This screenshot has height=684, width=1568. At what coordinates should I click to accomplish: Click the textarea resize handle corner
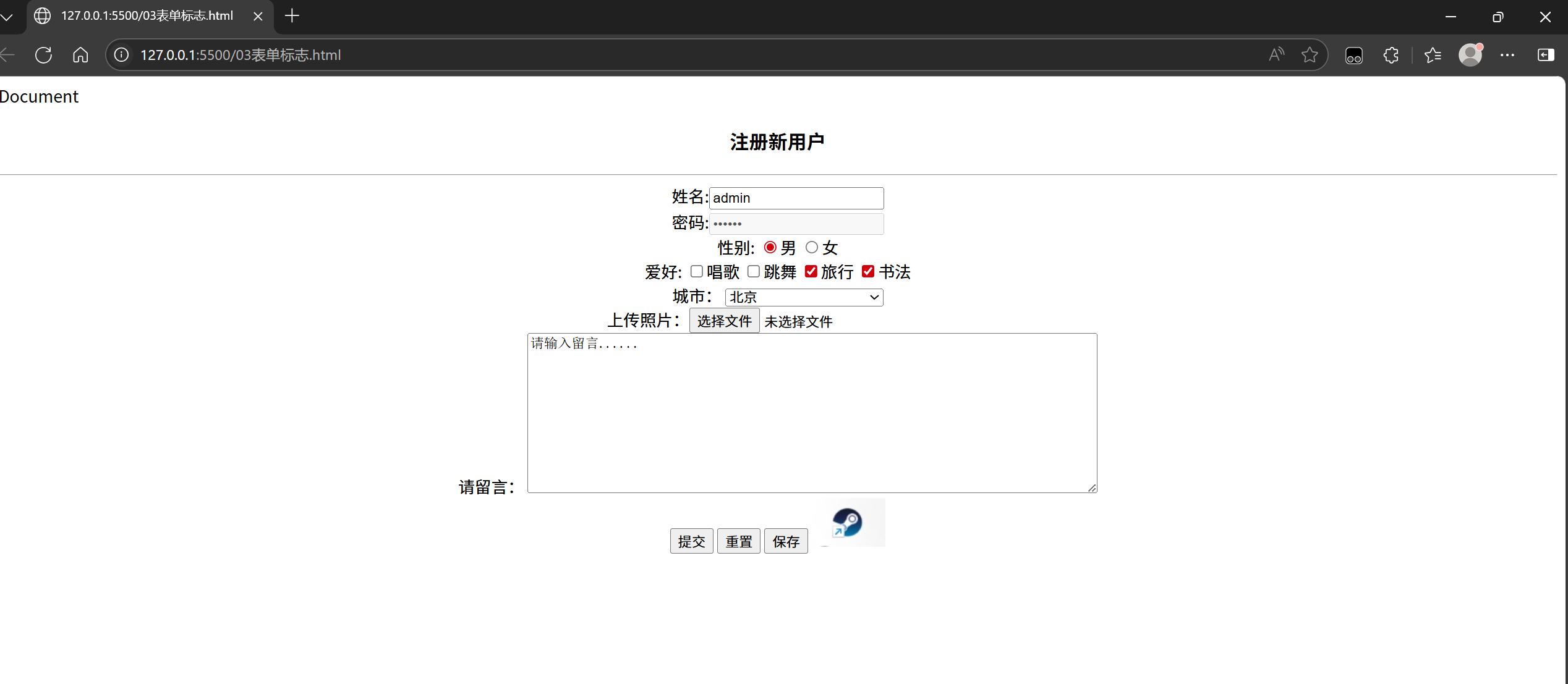point(1091,487)
